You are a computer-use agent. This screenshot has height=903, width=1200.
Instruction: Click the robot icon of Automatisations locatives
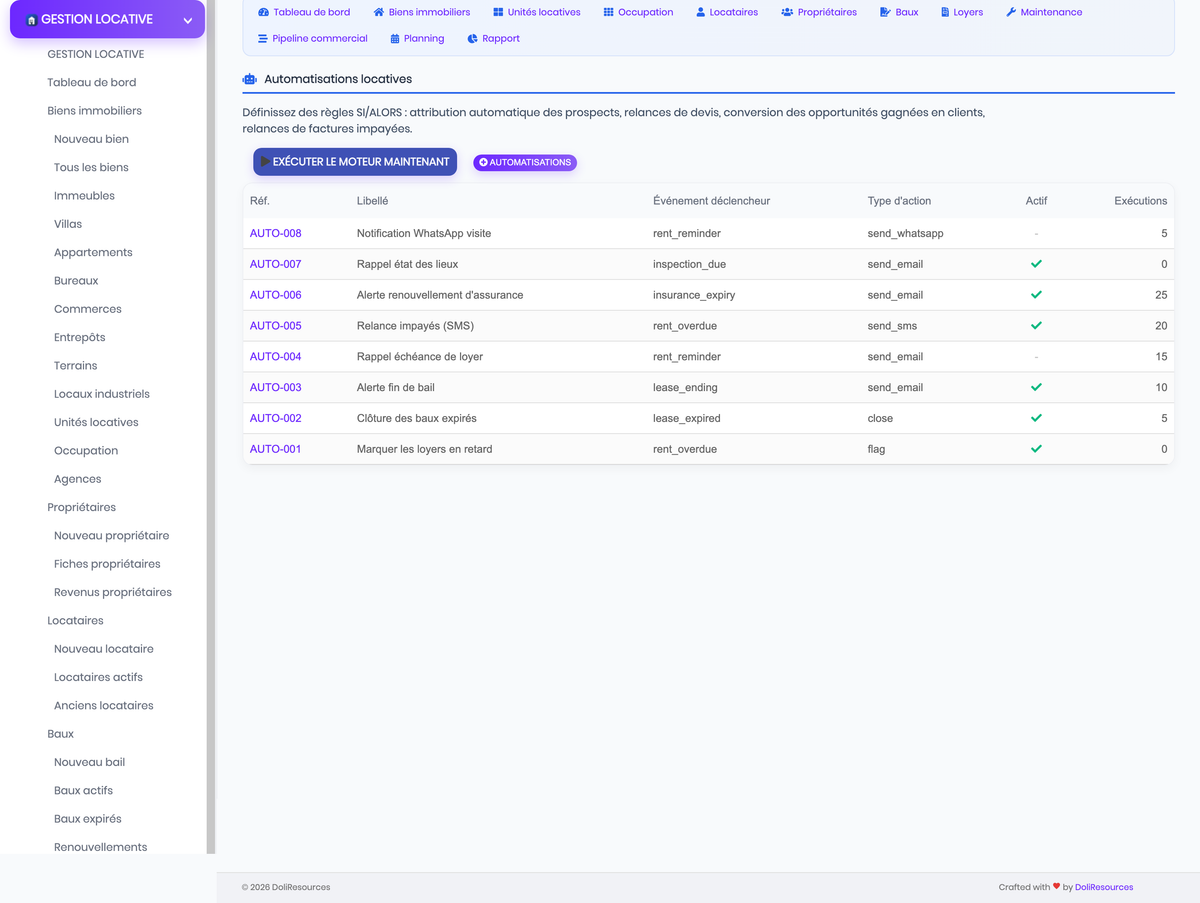pos(250,79)
